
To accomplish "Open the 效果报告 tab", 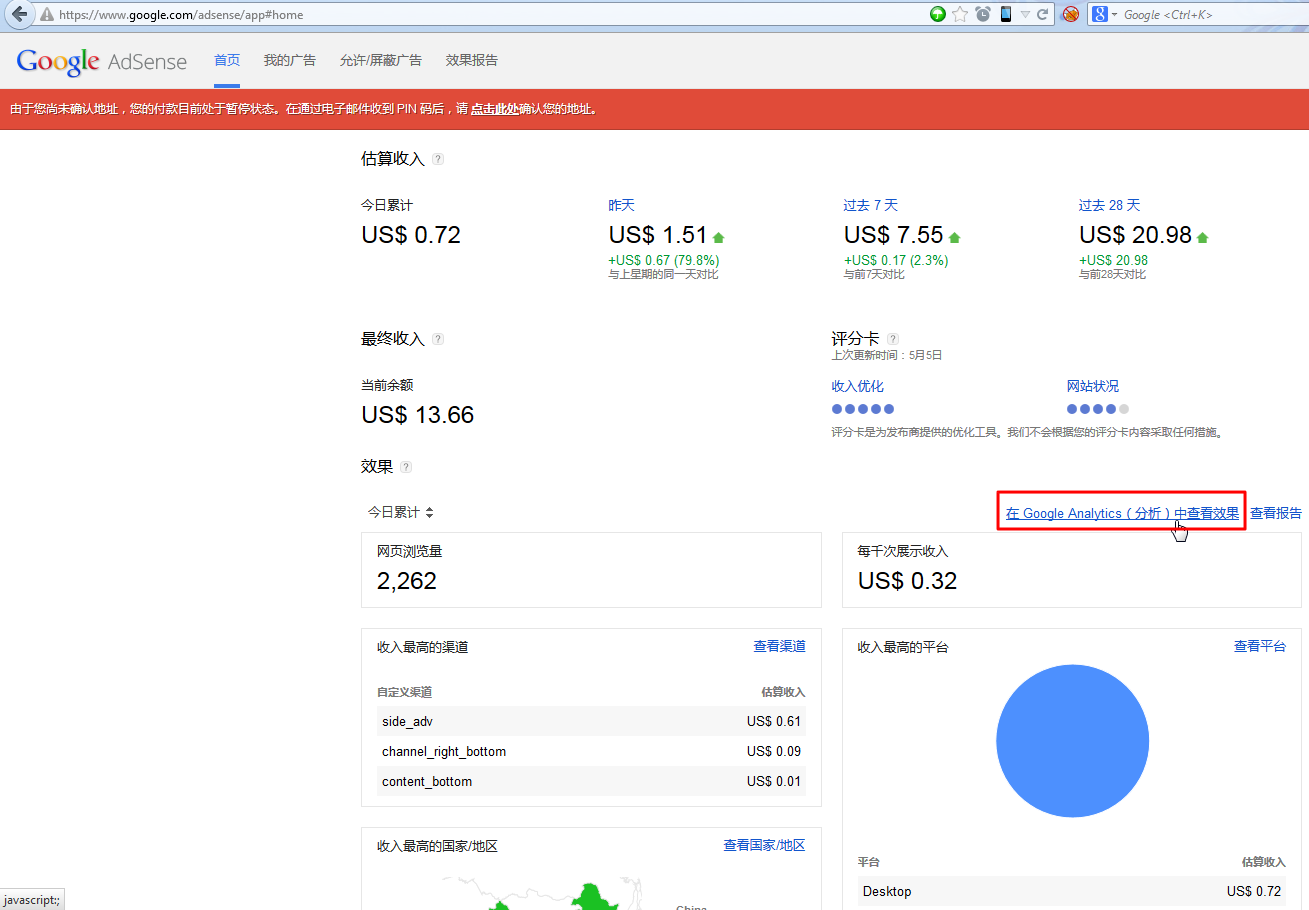I will pos(472,60).
